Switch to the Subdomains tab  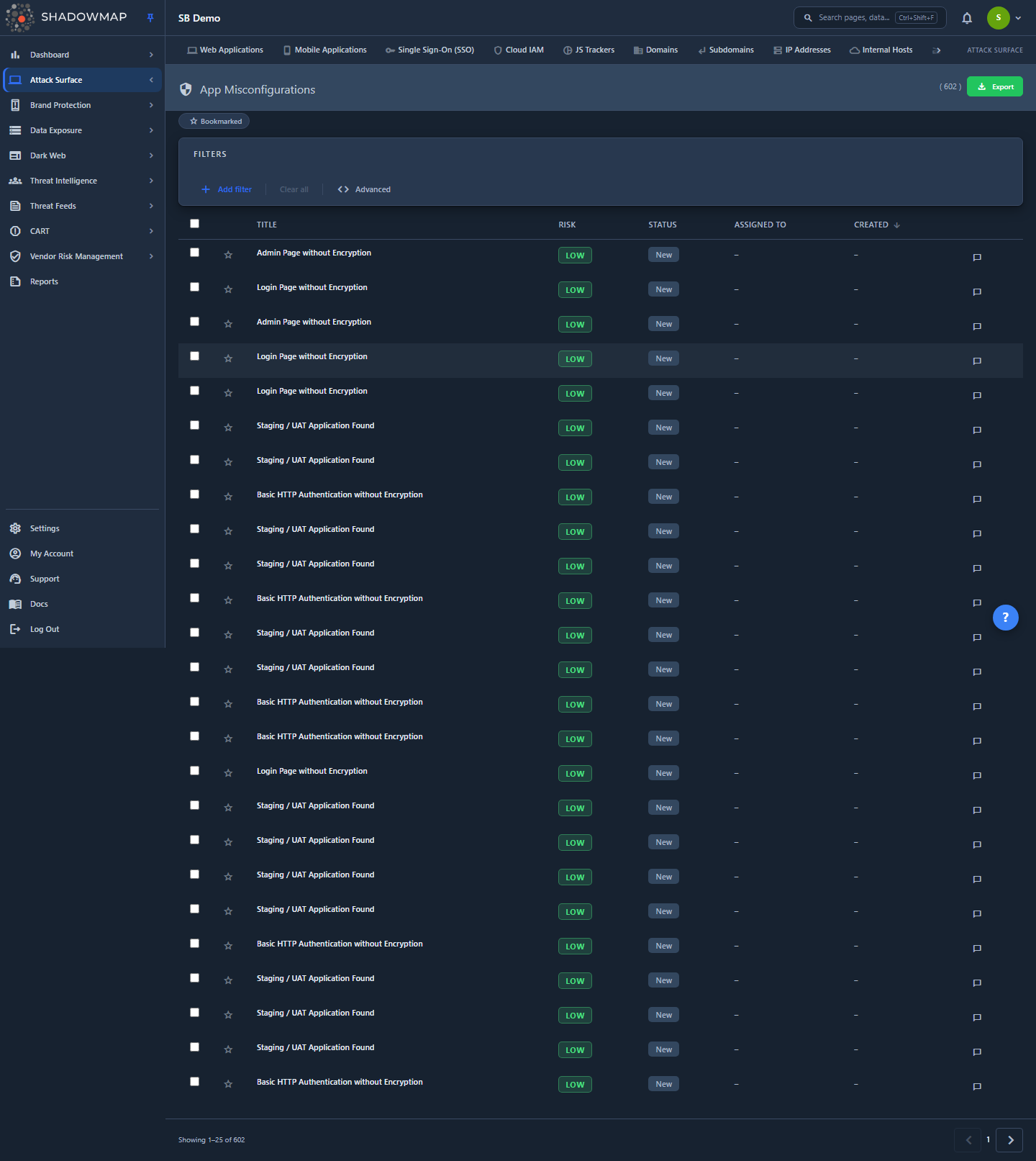[726, 50]
